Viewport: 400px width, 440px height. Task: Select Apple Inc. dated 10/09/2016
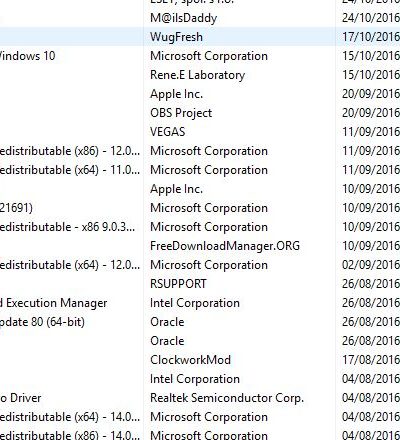(176, 189)
